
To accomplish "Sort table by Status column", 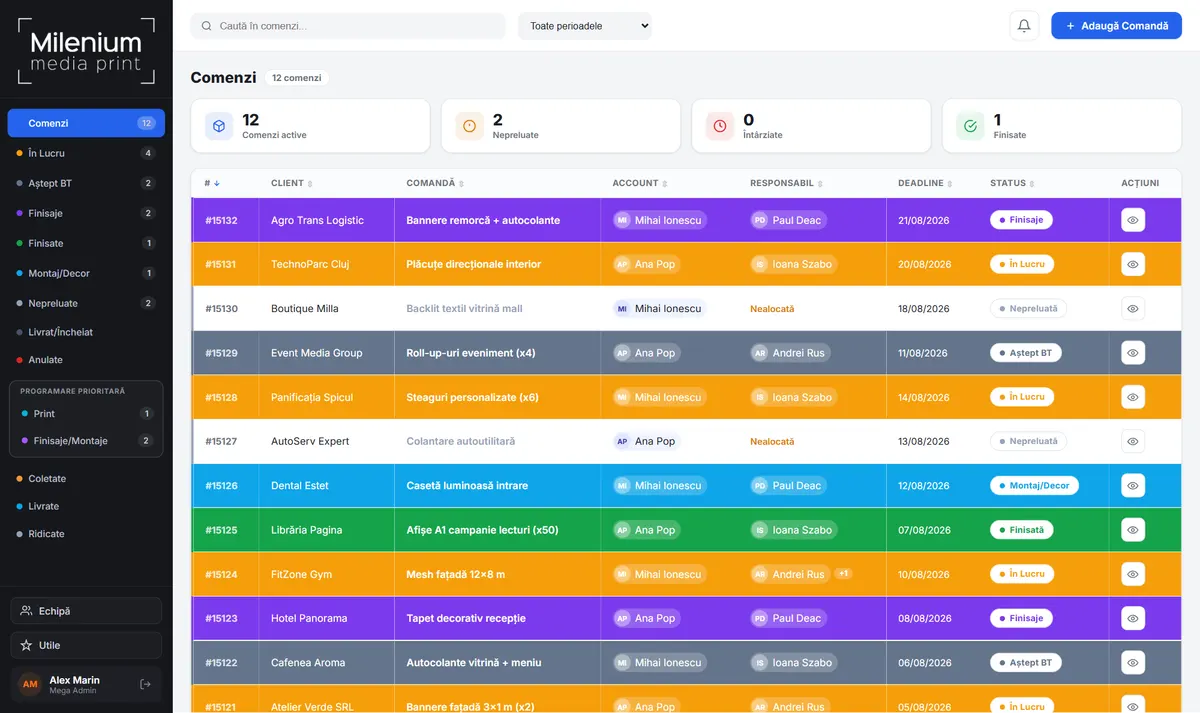I will (x=1012, y=183).
